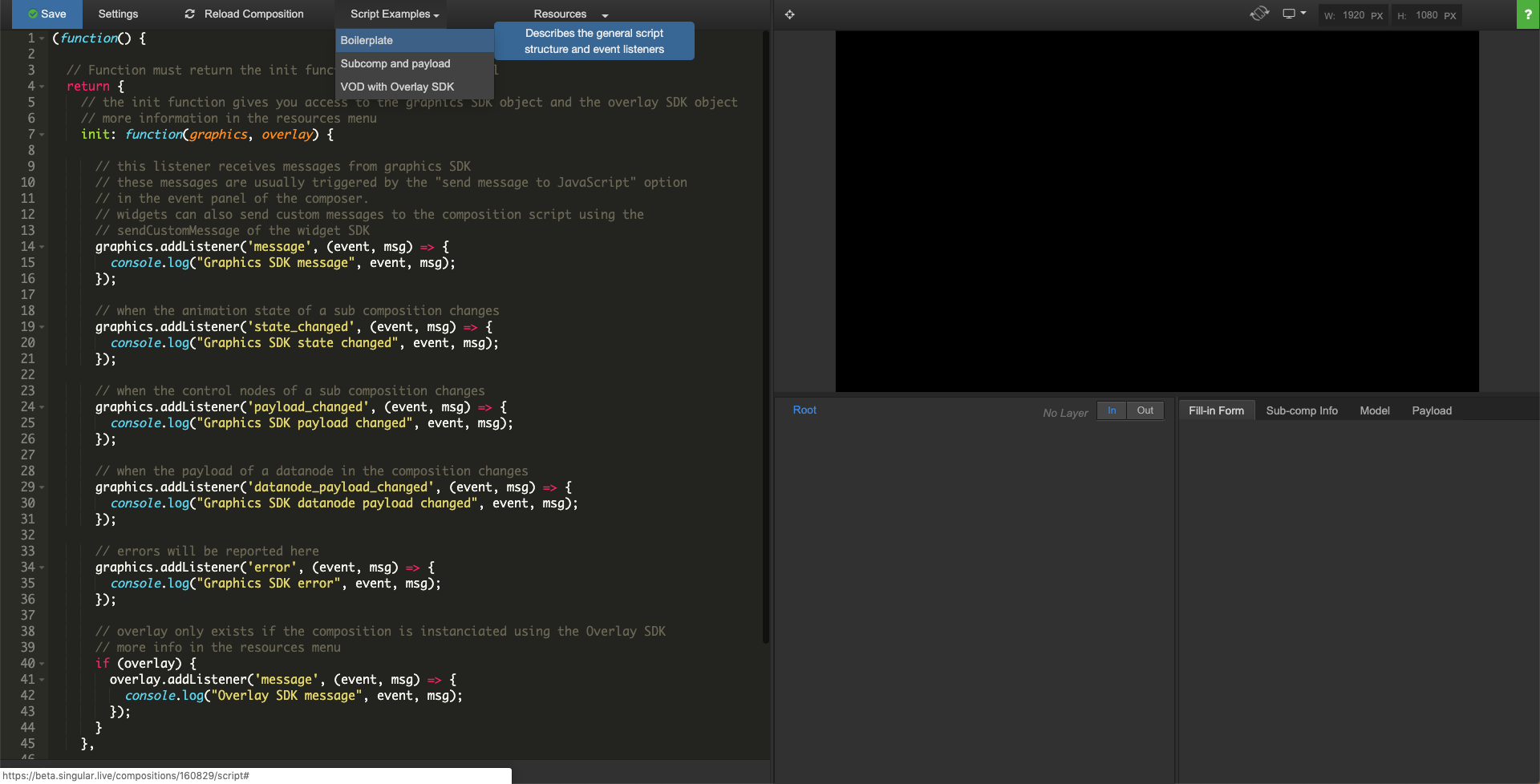Switch to the Model tab
This screenshot has width=1540, height=784.
[1374, 410]
